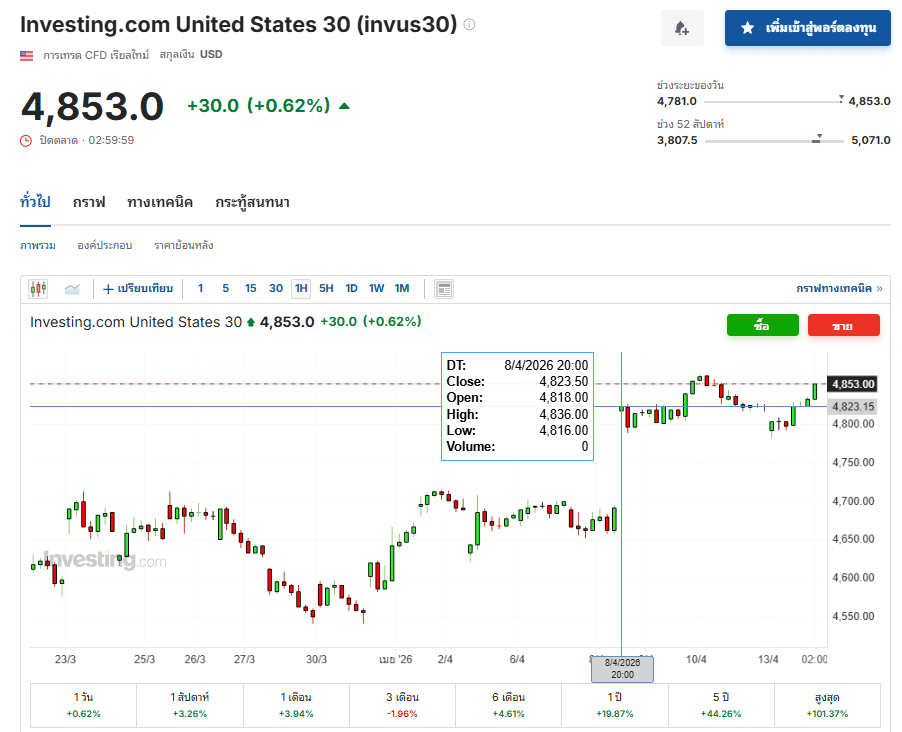Select the area line chart type icon
Screen dimensions: 902x732
pyautogui.click(x=72, y=288)
